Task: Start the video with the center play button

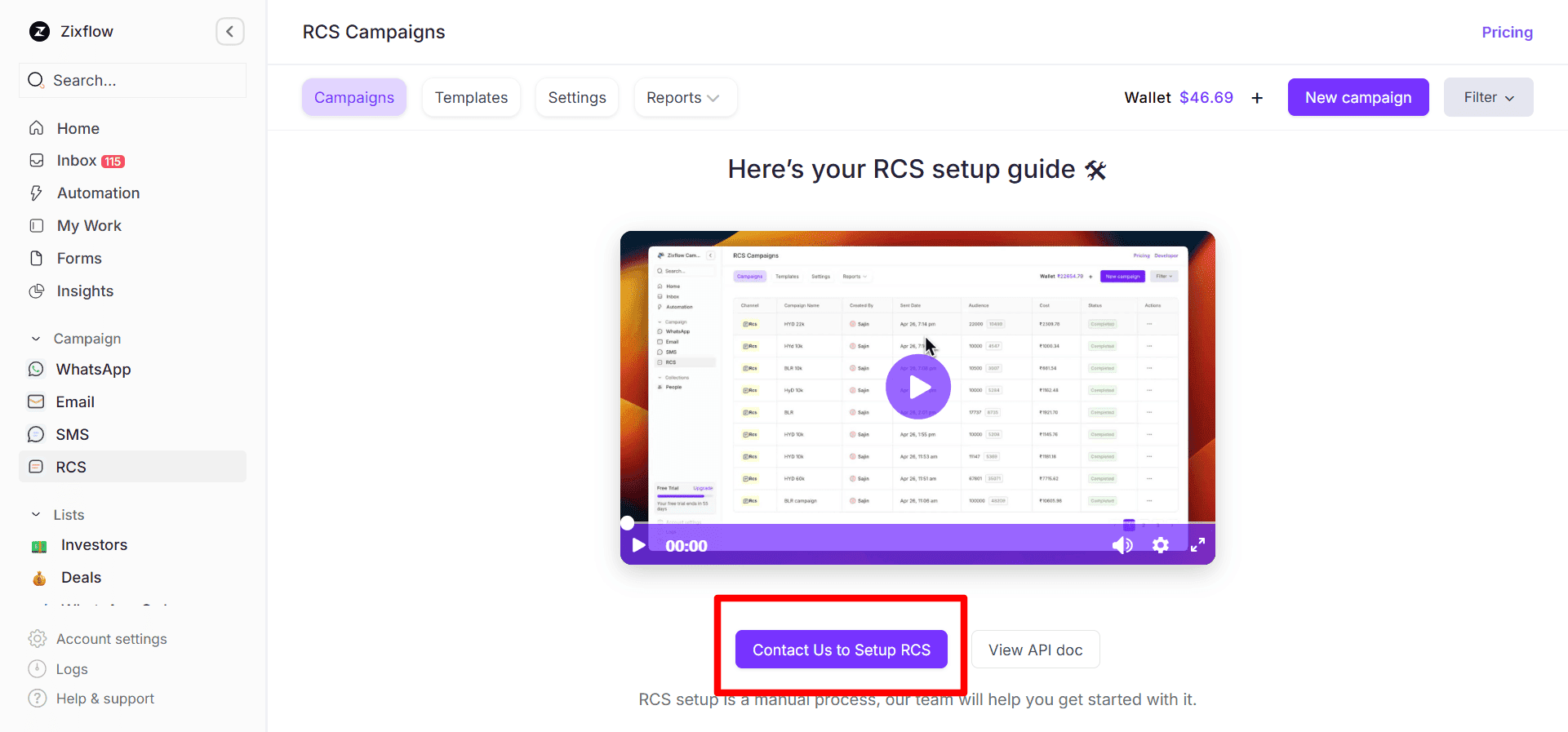Action: click(918, 387)
